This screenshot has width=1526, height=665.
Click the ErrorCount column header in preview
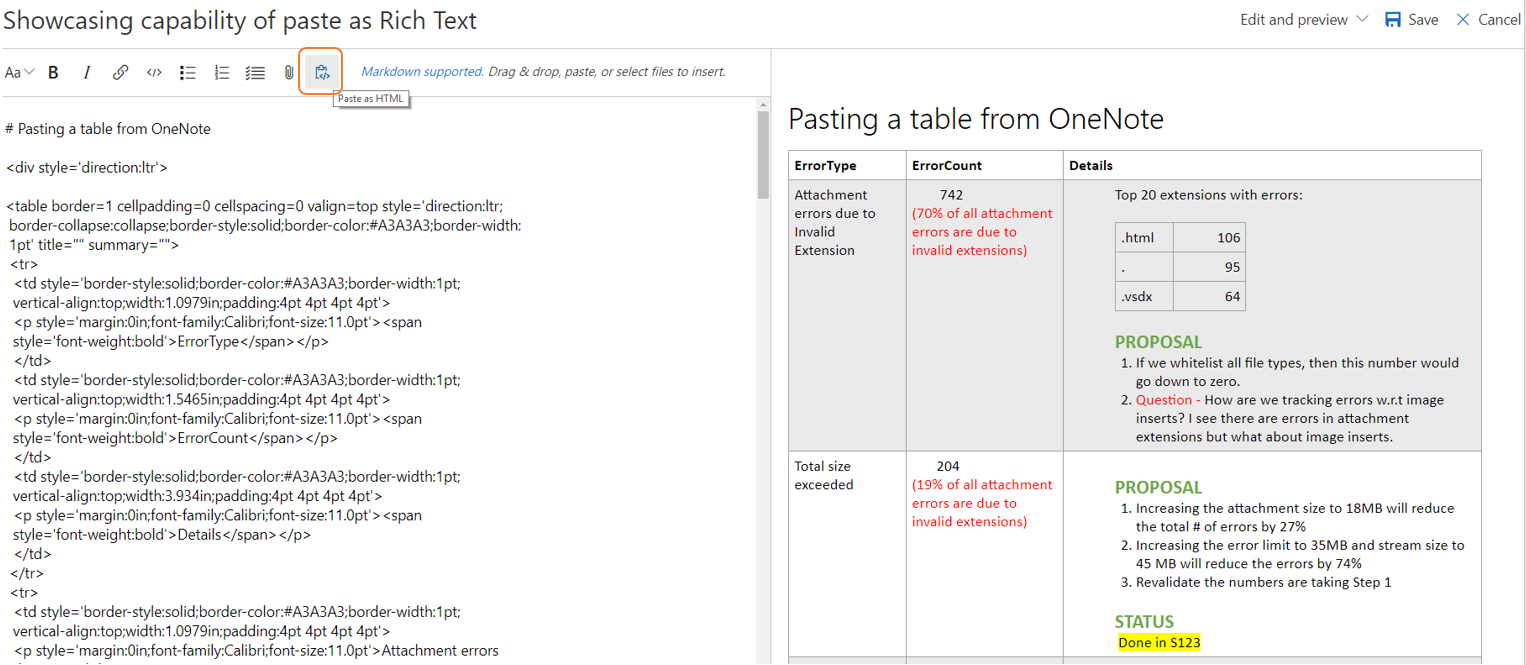[x=947, y=166]
